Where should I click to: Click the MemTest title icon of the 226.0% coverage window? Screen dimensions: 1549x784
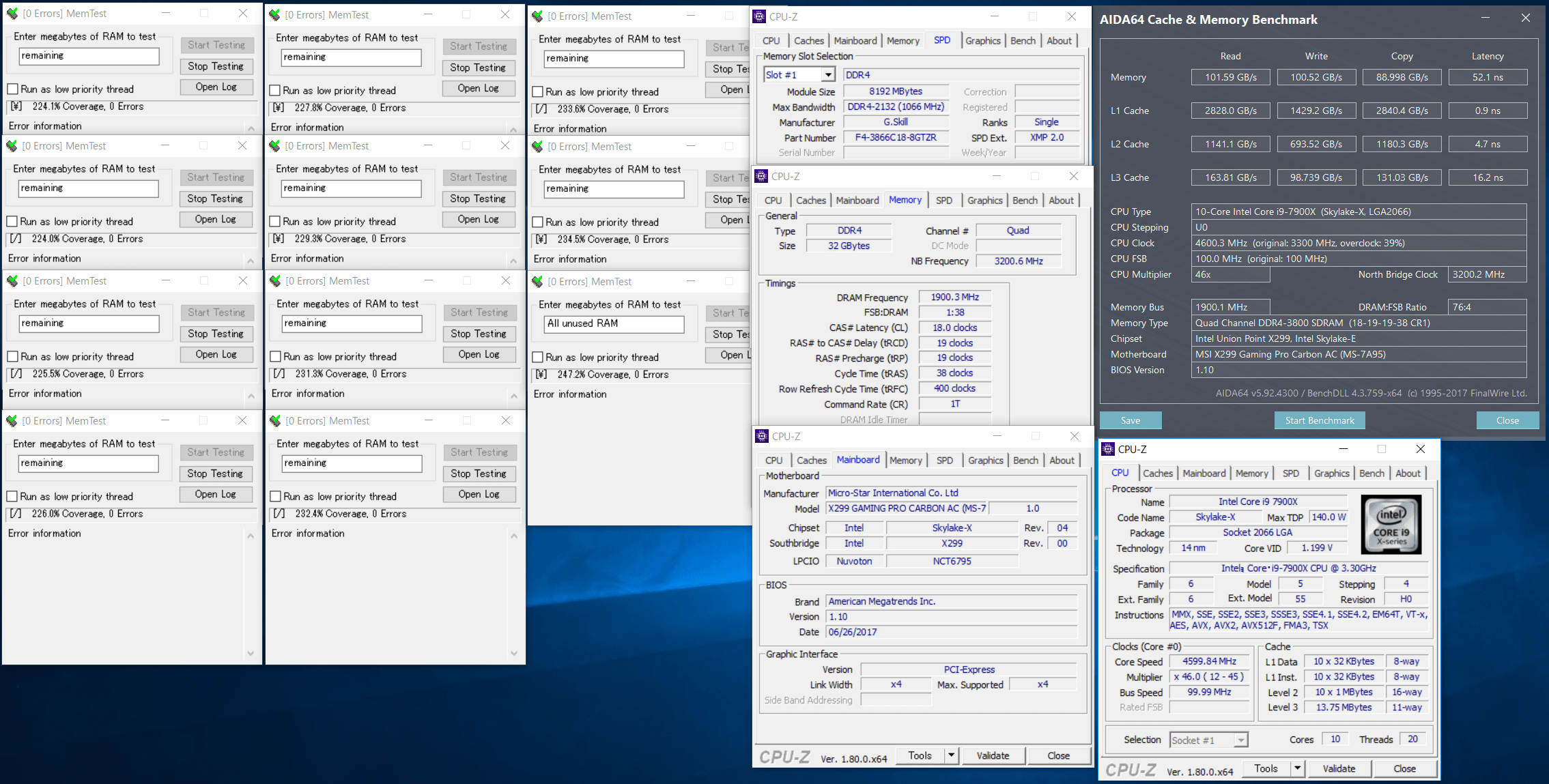click(12, 421)
